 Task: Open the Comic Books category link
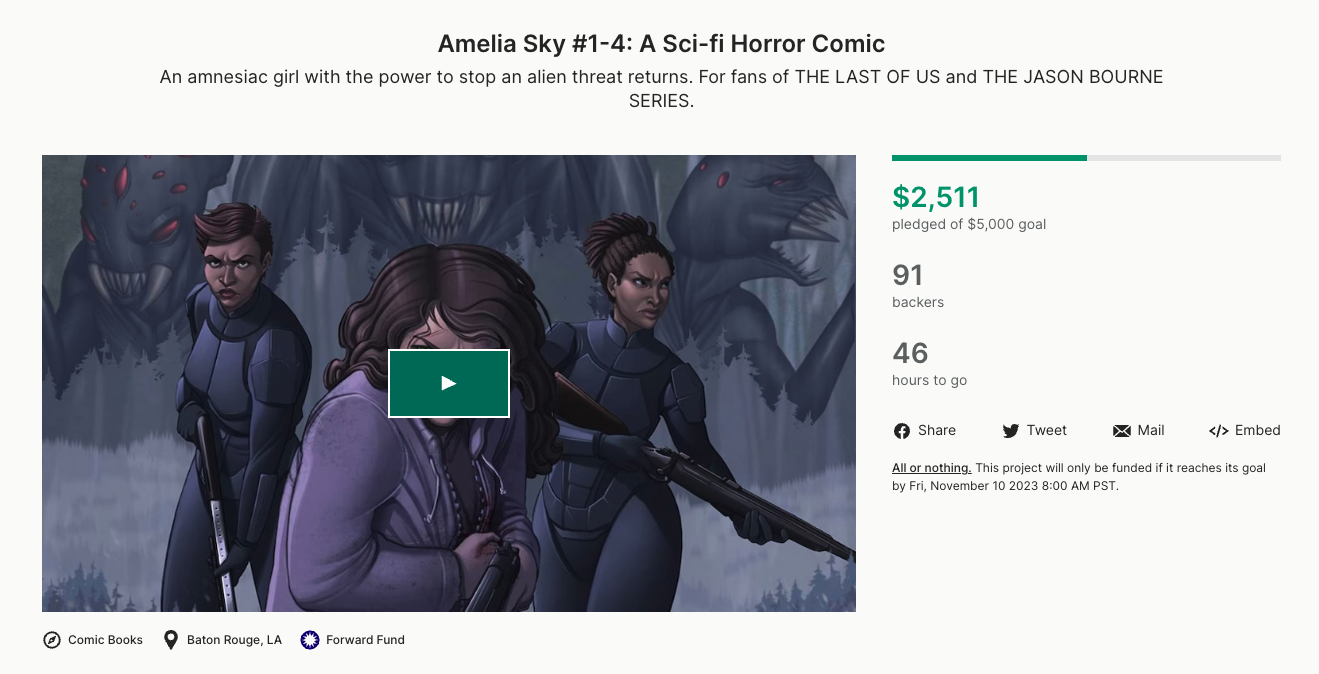tap(105, 640)
